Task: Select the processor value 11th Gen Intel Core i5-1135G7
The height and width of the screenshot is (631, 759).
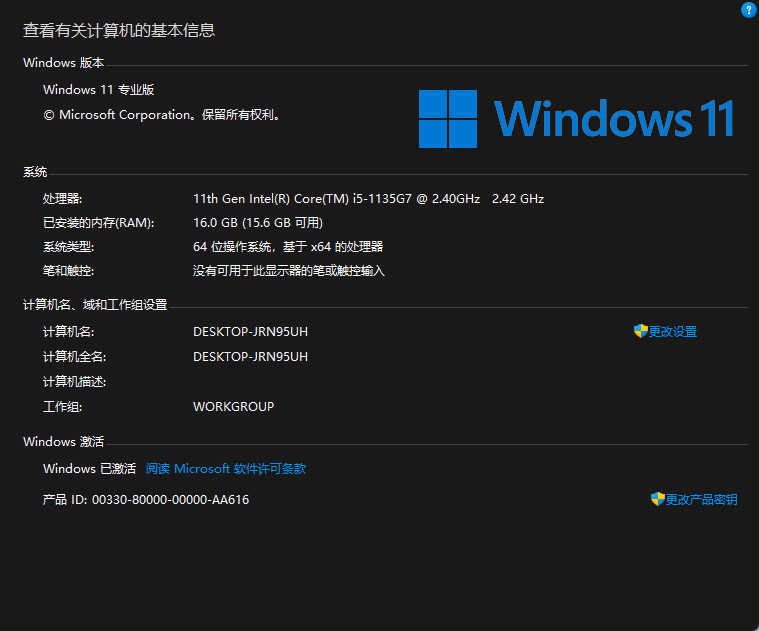Action: coord(336,199)
